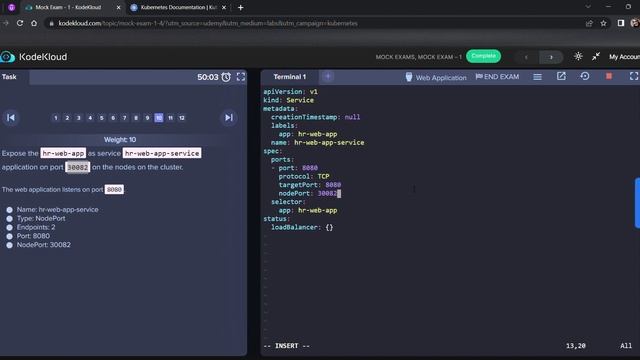Click the reset lab history icon

click(x=585, y=76)
